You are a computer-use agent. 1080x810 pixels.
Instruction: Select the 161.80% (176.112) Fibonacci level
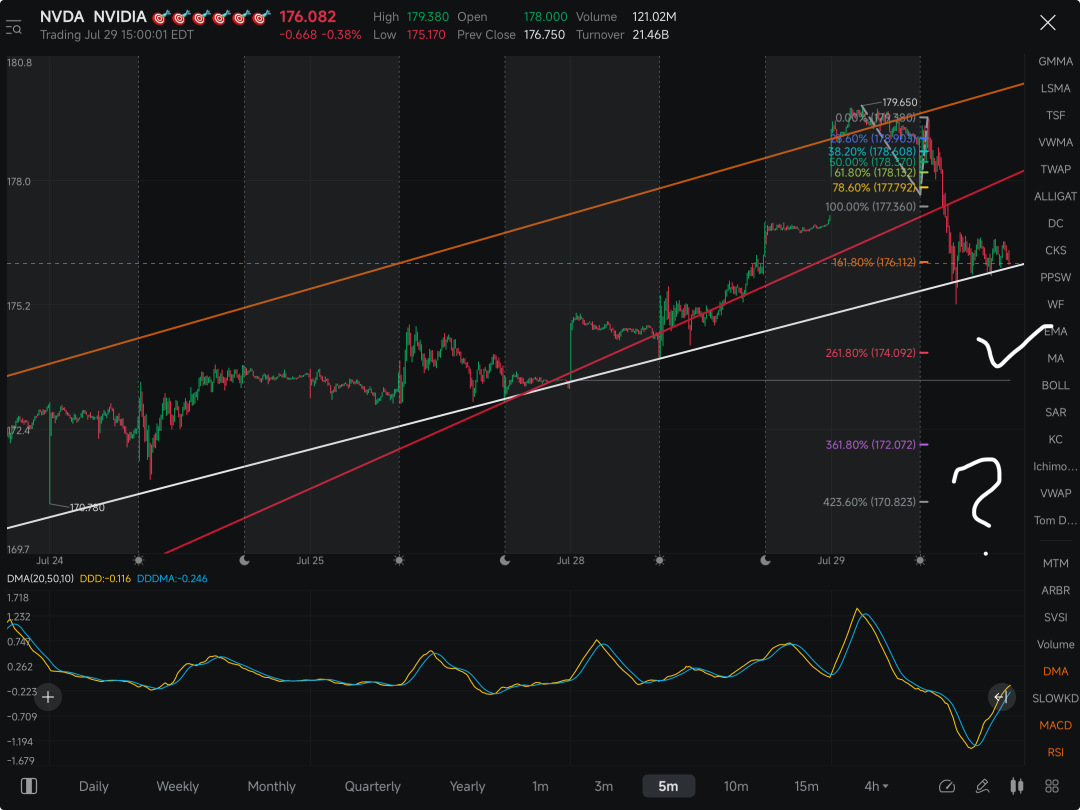874,262
